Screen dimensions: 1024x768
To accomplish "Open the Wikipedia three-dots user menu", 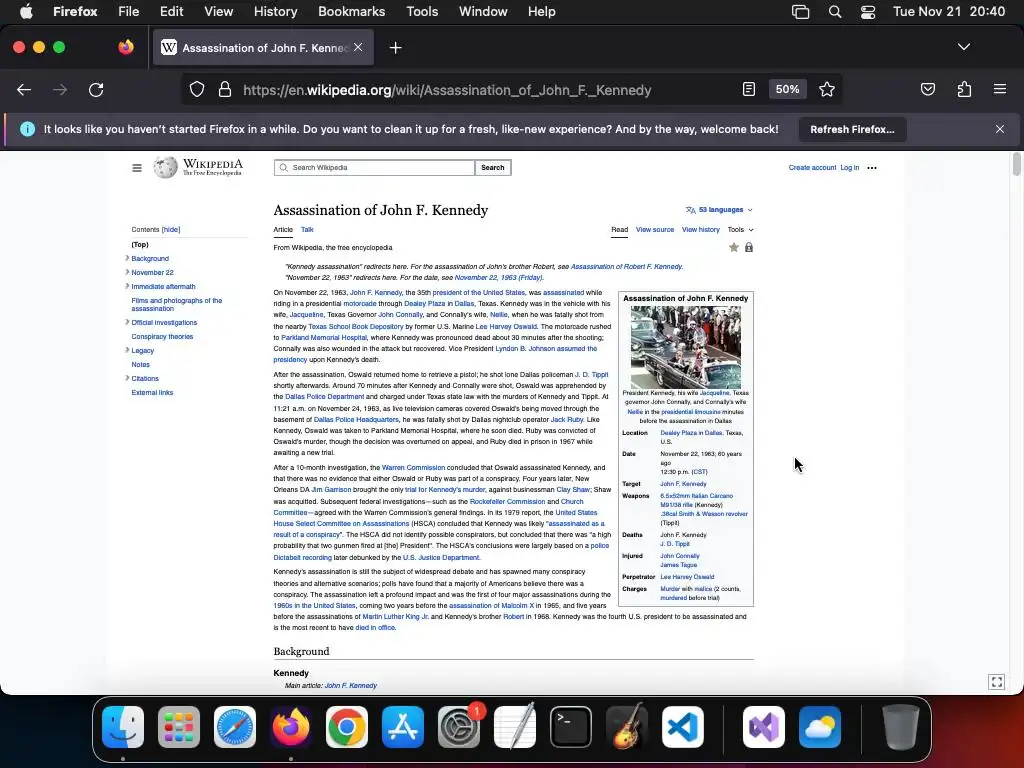I will click(872, 168).
